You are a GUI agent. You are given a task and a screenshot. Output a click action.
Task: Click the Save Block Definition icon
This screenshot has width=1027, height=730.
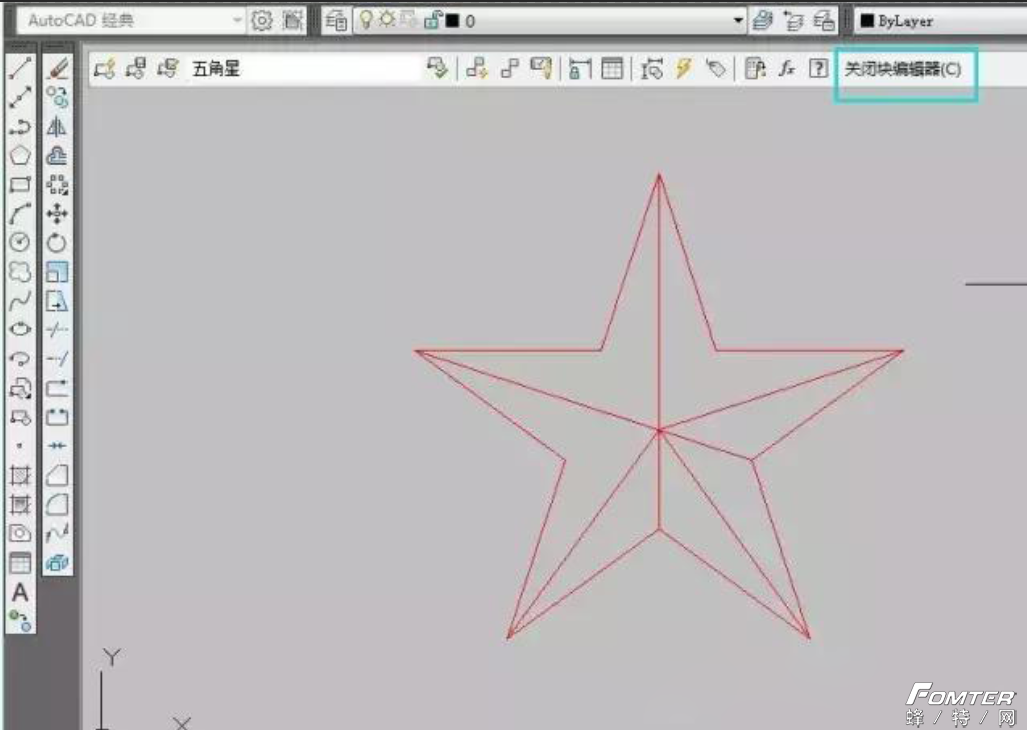coord(136,68)
